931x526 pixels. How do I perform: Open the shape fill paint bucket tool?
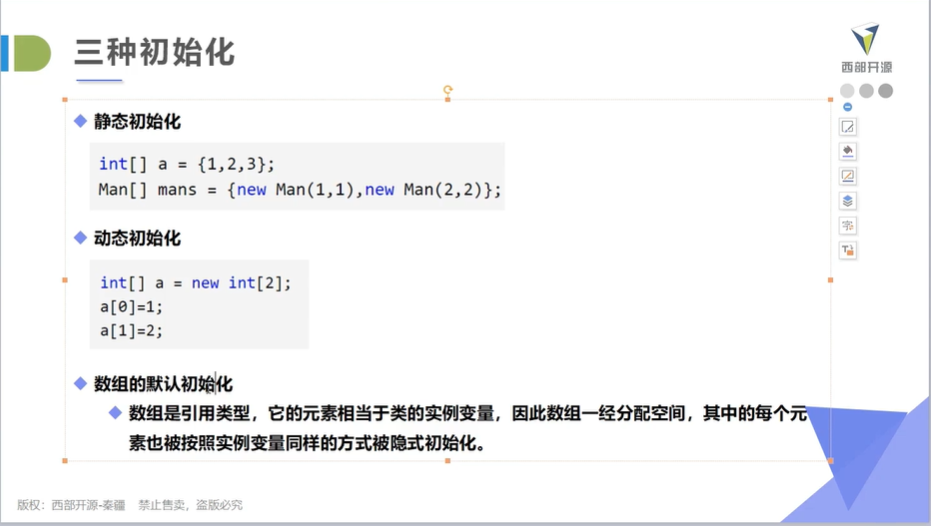coord(847,151)
